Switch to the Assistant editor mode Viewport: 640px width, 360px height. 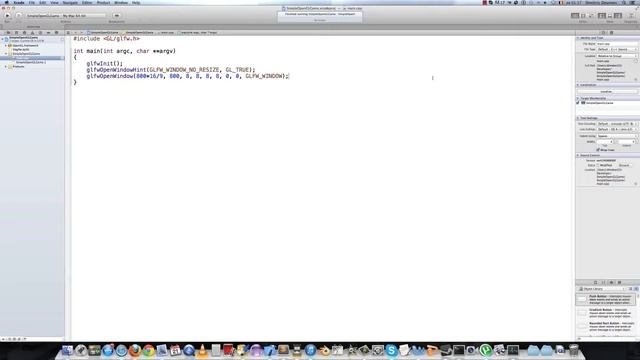pos(583,16)
